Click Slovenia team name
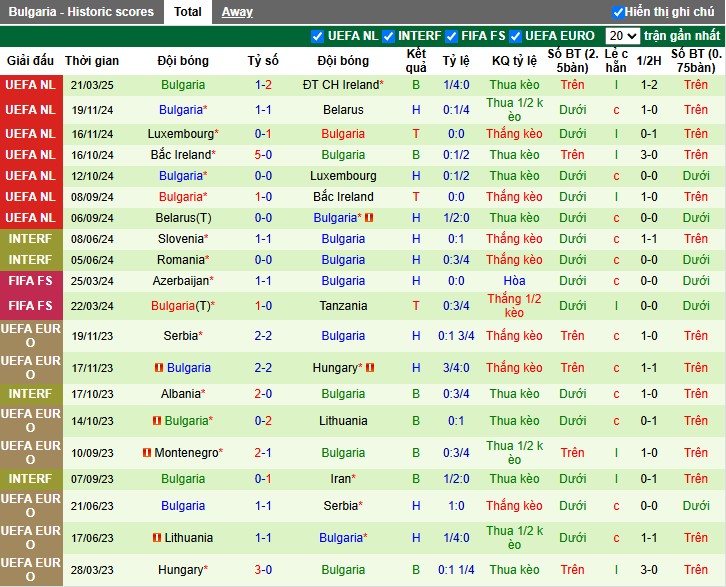The image size is (726, 587). tap(181, 238)
